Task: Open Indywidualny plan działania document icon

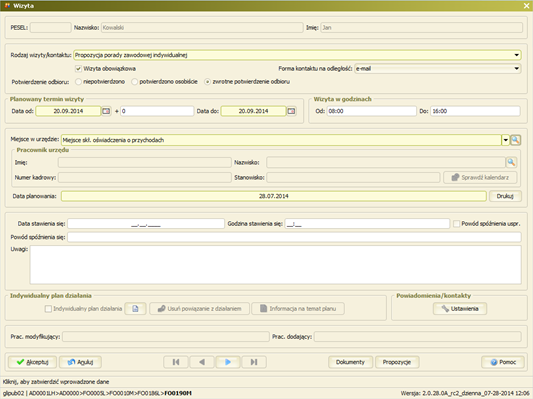Action: (x=135, y=309)
